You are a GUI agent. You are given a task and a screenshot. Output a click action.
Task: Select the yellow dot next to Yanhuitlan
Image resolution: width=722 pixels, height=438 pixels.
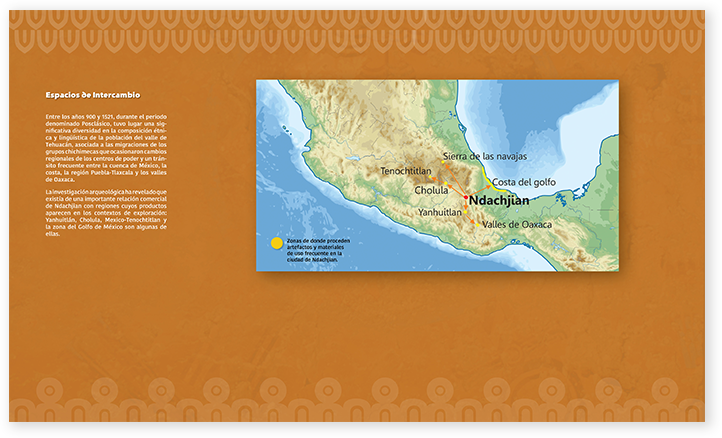pos(465,212)
